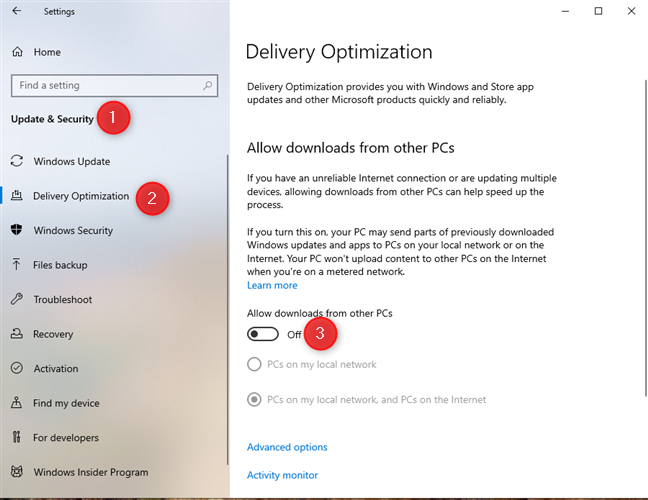
Task: Select PCs on my local network radio
Action: 254,364
